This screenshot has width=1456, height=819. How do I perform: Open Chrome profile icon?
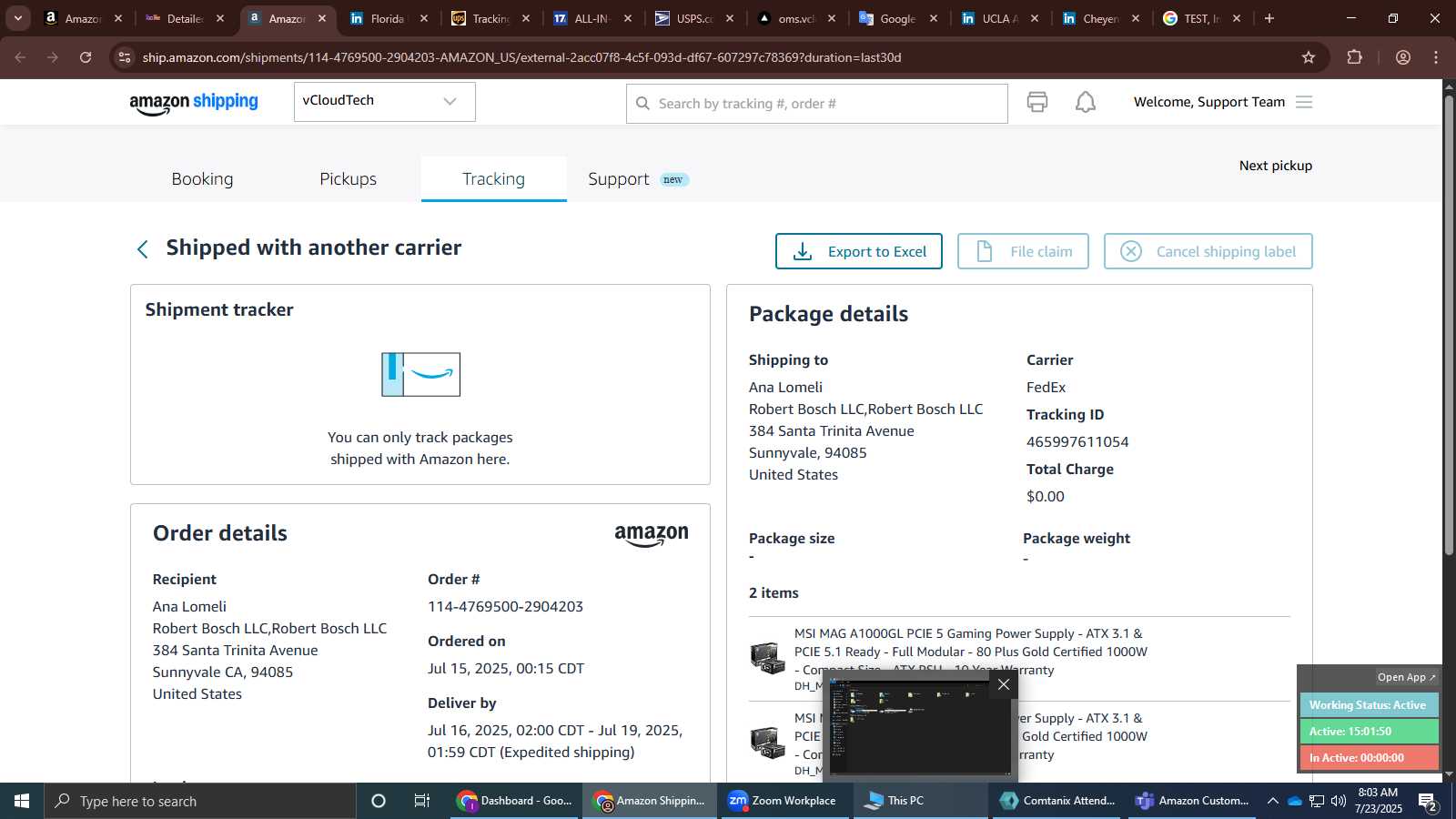[x=1403, y=57]
